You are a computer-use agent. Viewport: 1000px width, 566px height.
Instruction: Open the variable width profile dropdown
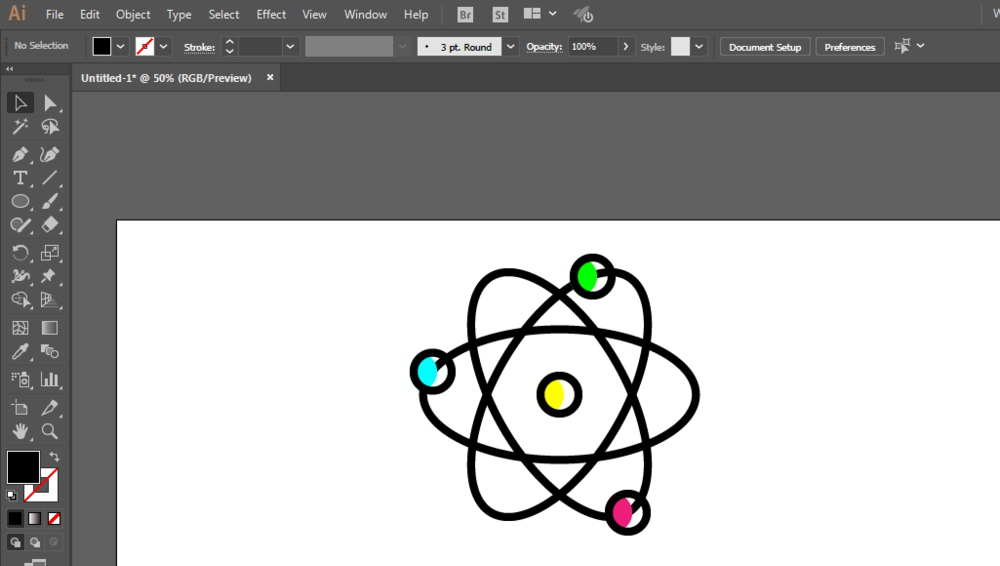402,47
